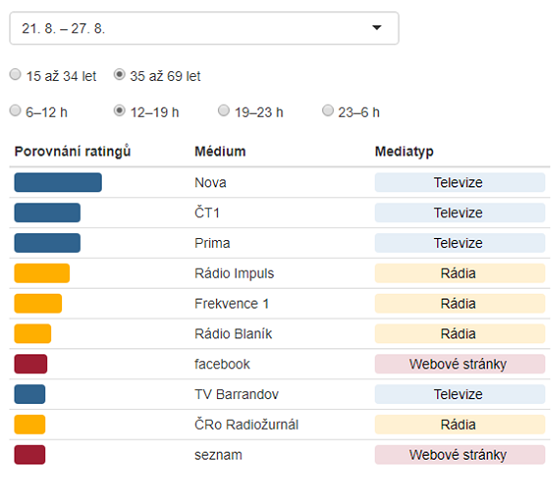Click the ČRo Radiožurnál rating bar

[30, 425]
